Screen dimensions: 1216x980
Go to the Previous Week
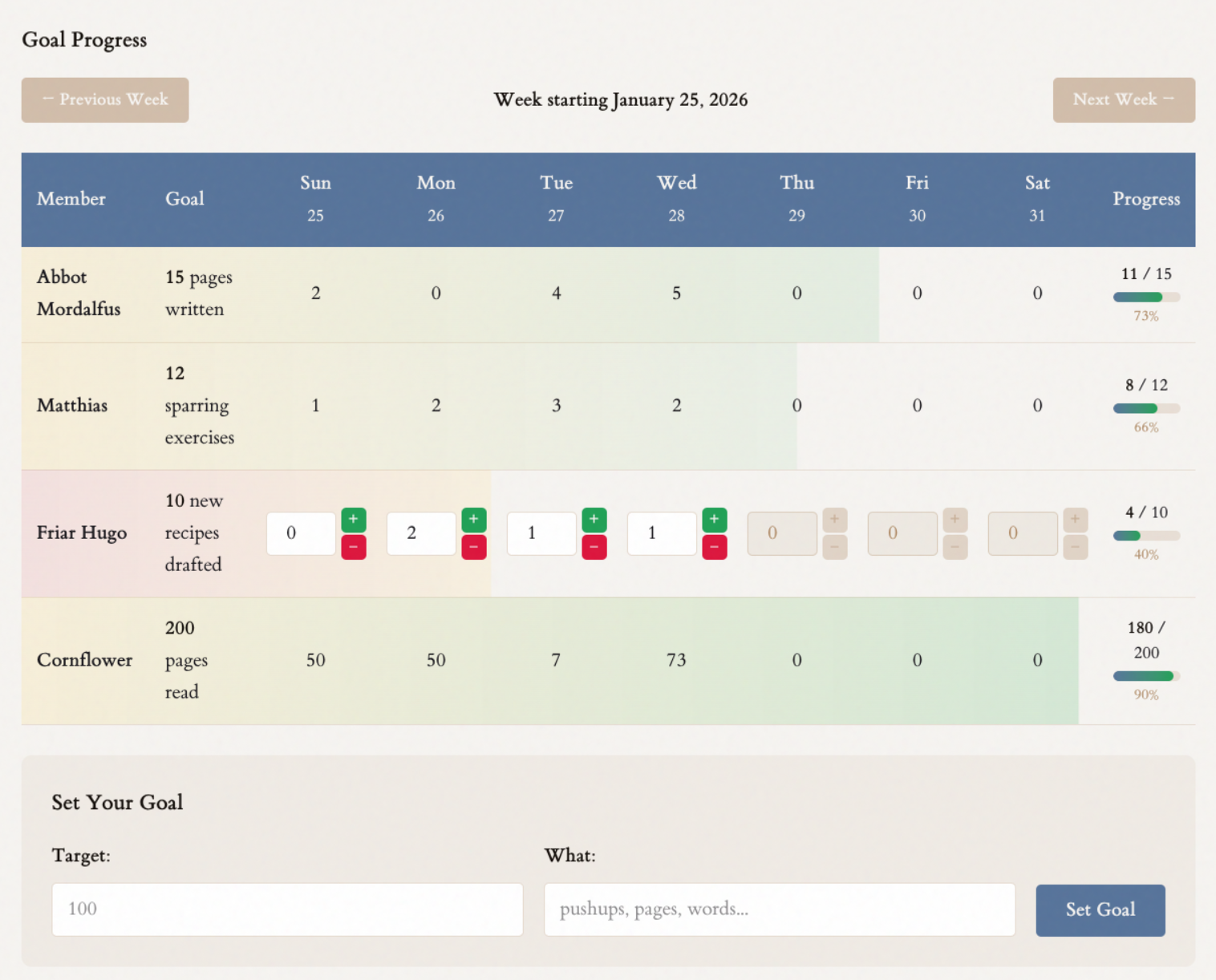pyautogui.click(x=104, y=99)
